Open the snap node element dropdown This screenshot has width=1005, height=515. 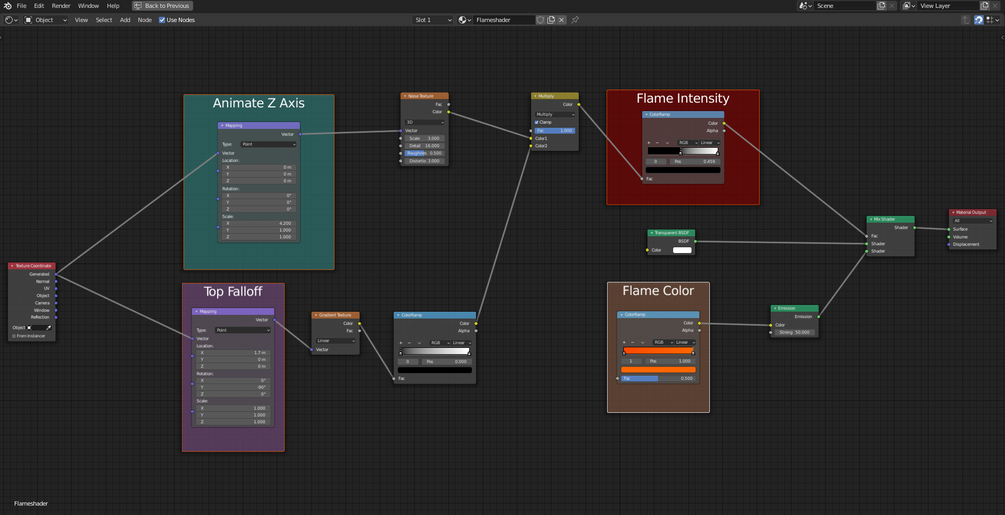pyautogui.click(x=992, y=20)
